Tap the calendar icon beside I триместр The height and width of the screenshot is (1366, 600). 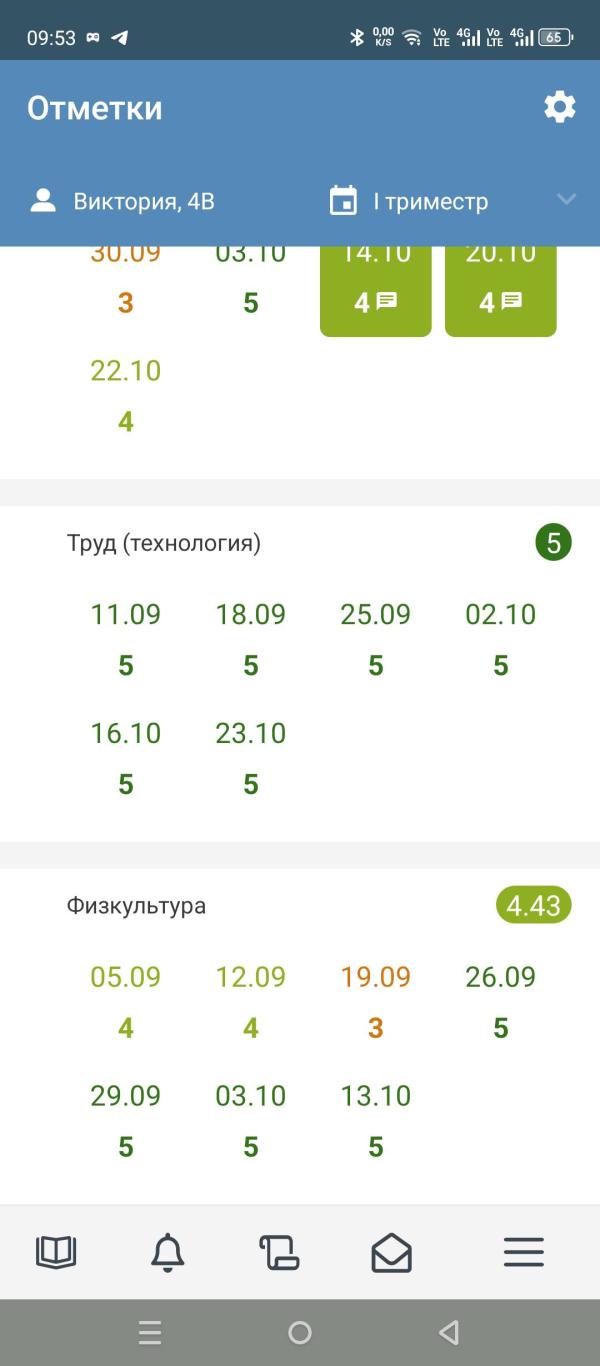point(343,201)
